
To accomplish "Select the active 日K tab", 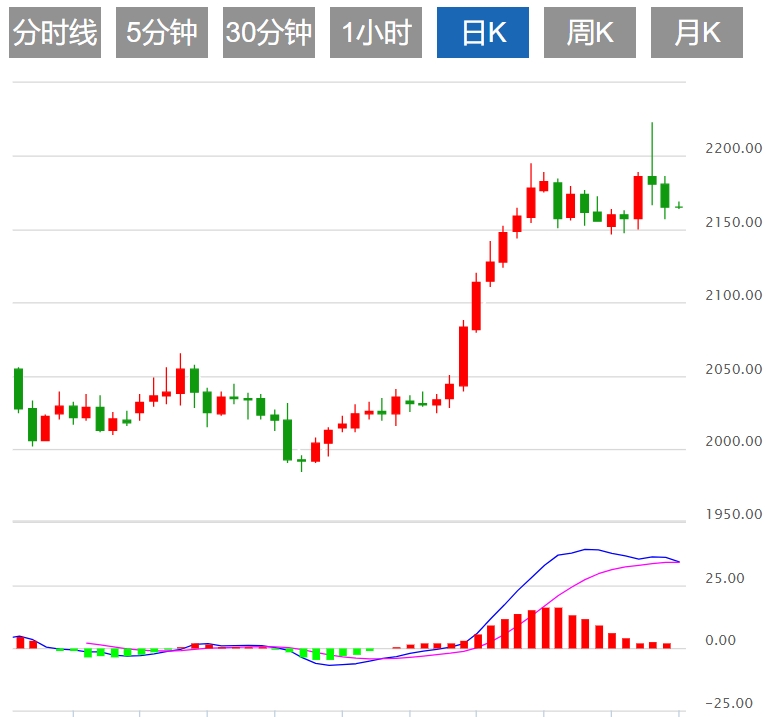I will click(483, 33).
